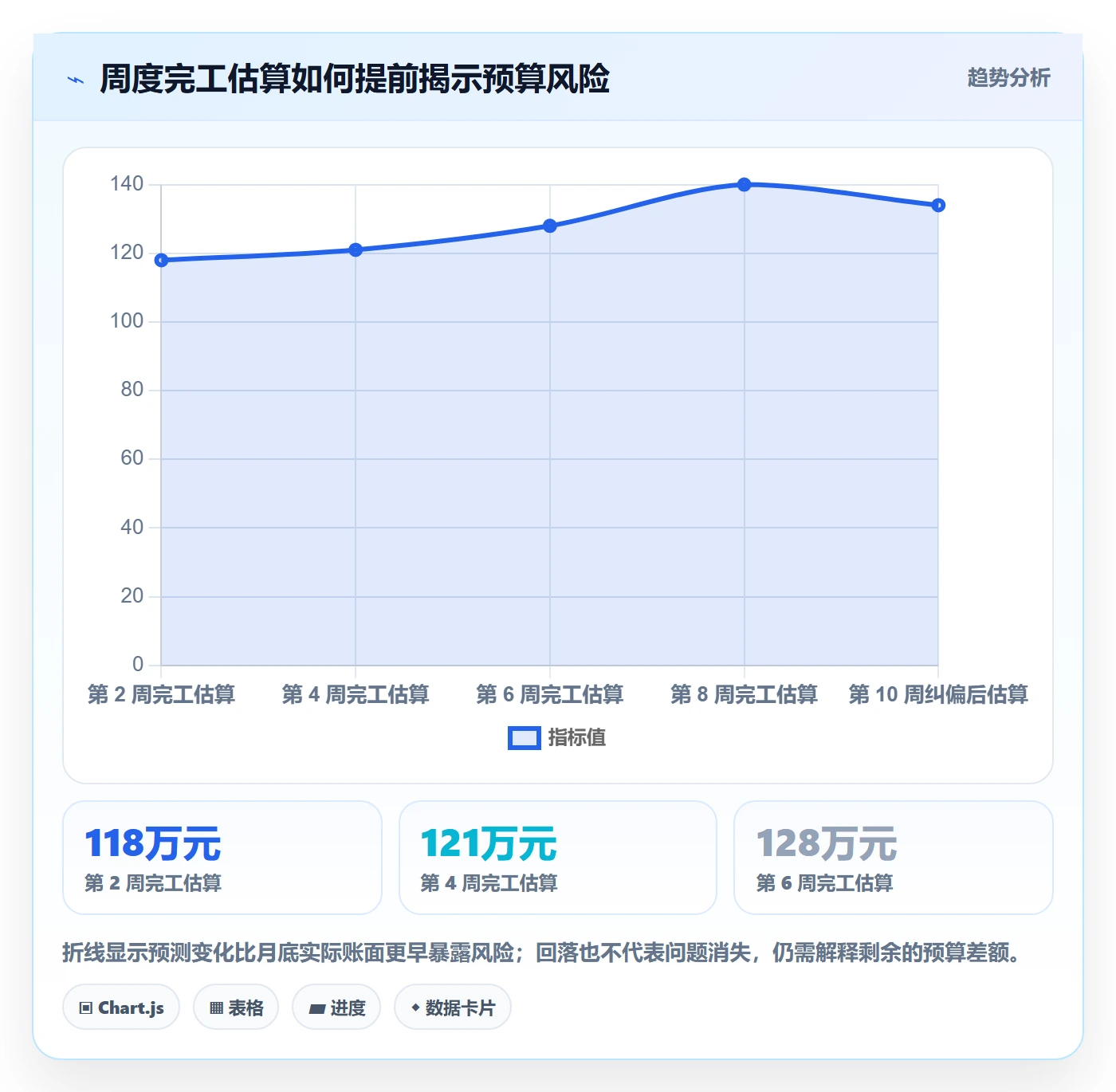Click the 128万元 stat value
1116x1092 pixels.
827,843
